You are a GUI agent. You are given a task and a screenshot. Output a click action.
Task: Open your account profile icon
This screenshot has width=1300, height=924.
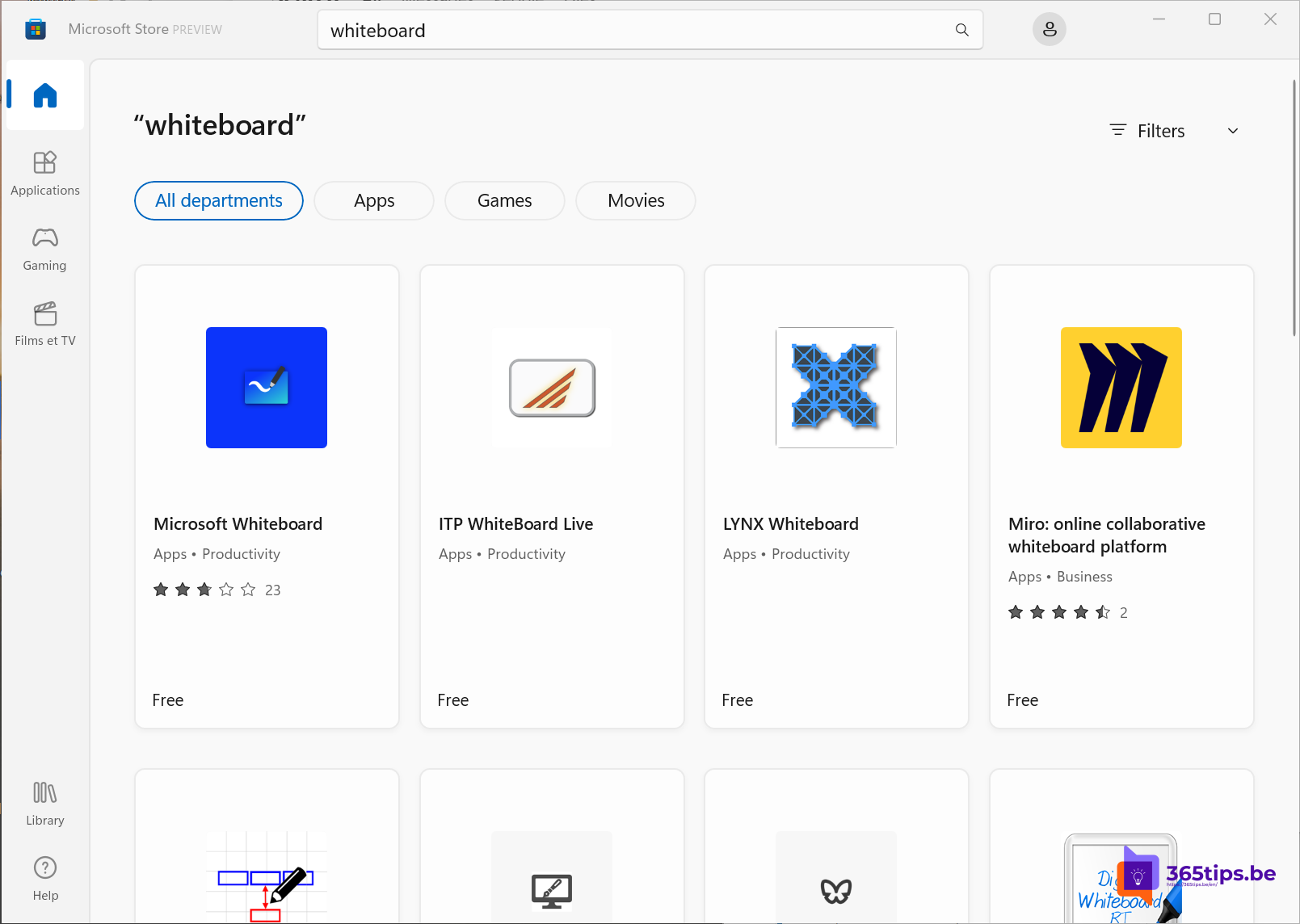(1049, 29)
